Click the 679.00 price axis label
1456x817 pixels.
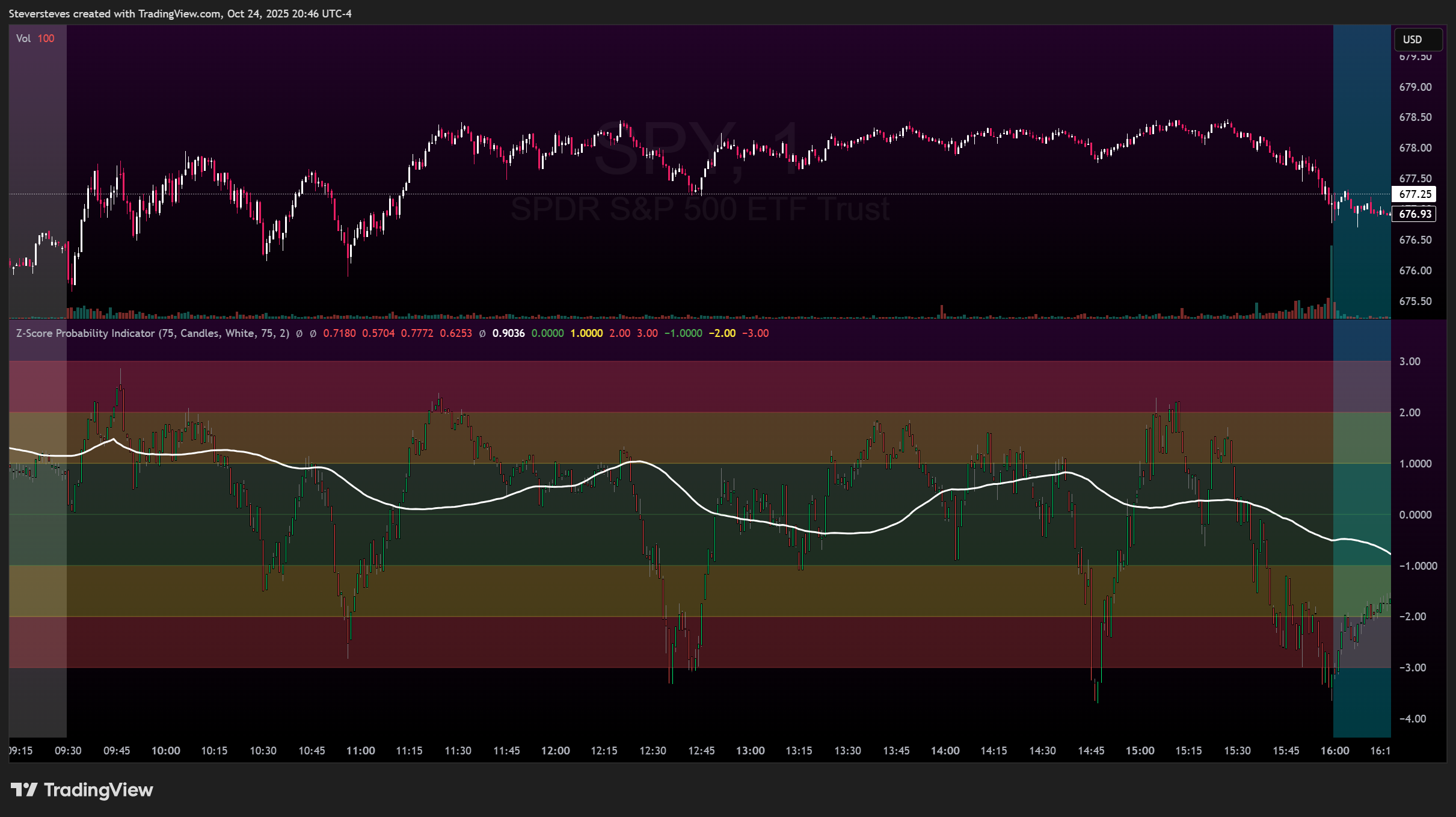click(x=1415, y=87)
